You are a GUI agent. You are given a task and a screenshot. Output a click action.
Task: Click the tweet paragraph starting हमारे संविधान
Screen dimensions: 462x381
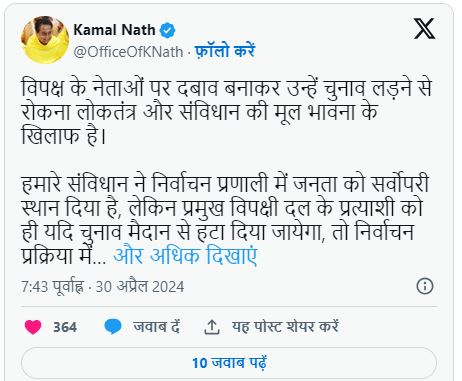225,219
